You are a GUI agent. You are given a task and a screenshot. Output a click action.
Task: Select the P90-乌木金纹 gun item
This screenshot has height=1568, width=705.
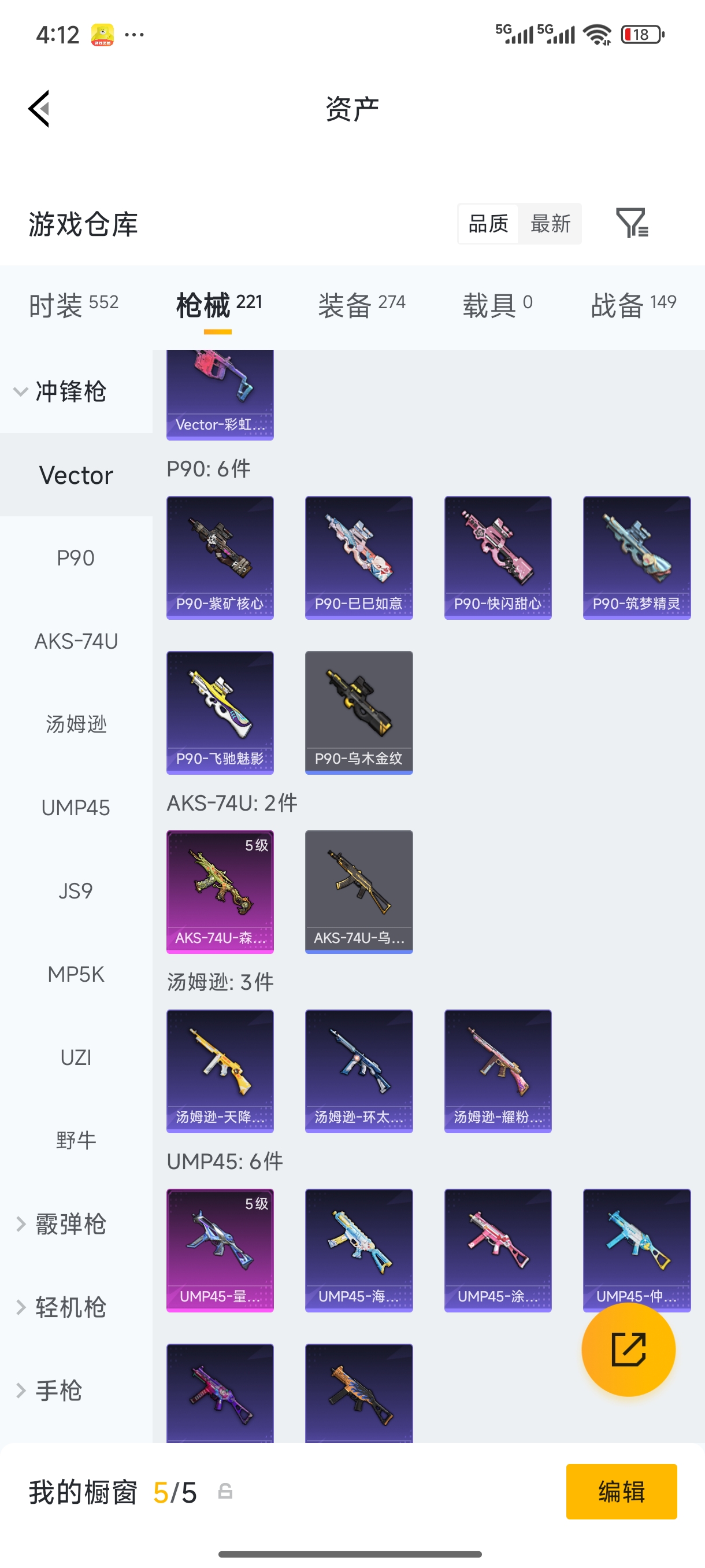click(359, 713)
